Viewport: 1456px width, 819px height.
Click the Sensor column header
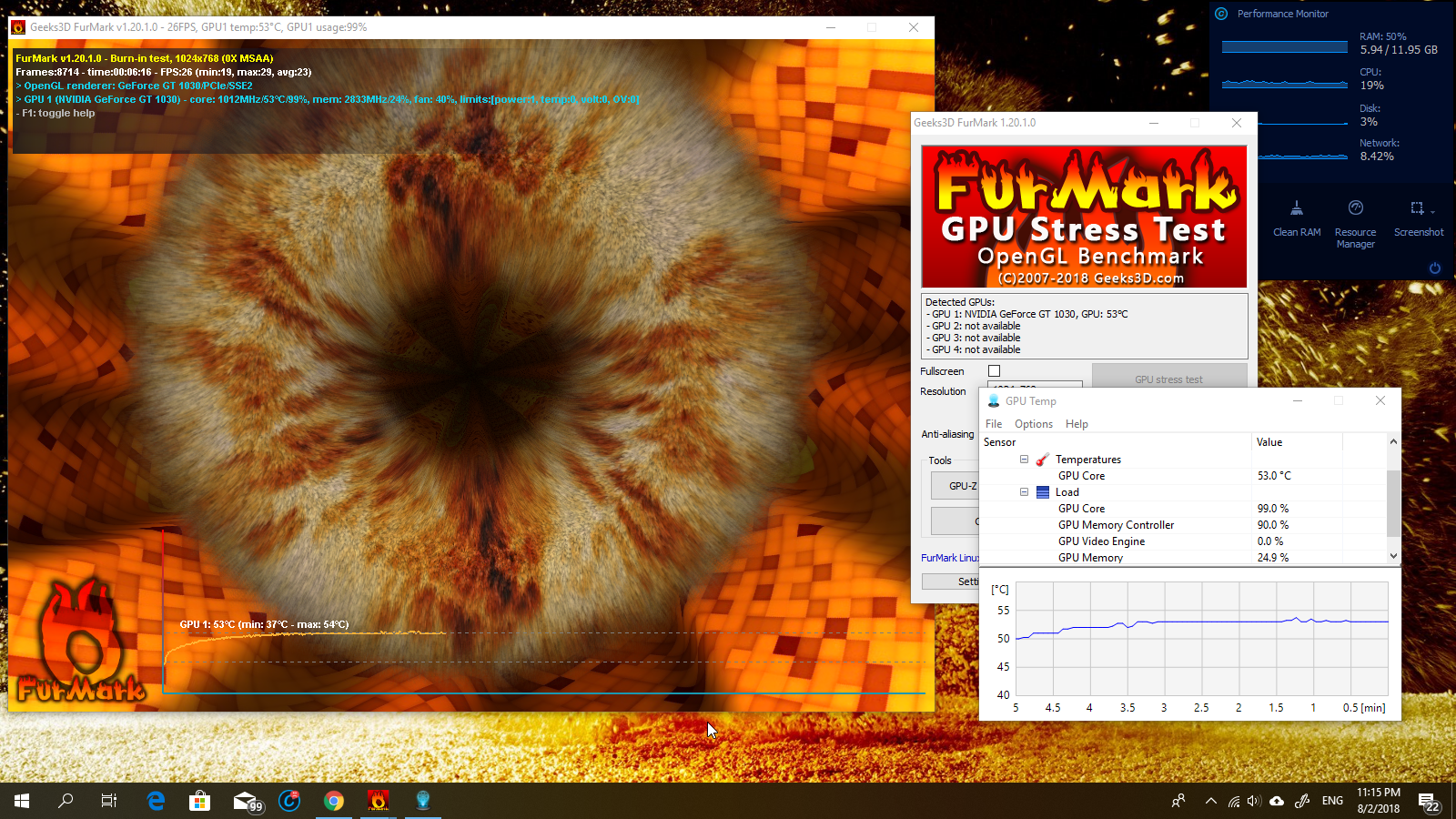tap(1116, 442)
